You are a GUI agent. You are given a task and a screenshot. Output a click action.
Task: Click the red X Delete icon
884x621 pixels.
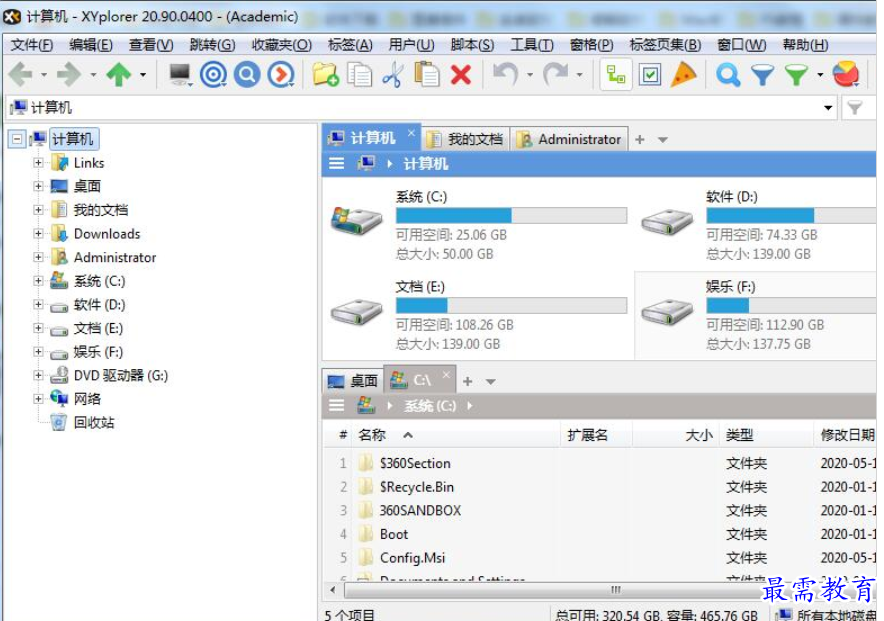[x=460, y=75]
